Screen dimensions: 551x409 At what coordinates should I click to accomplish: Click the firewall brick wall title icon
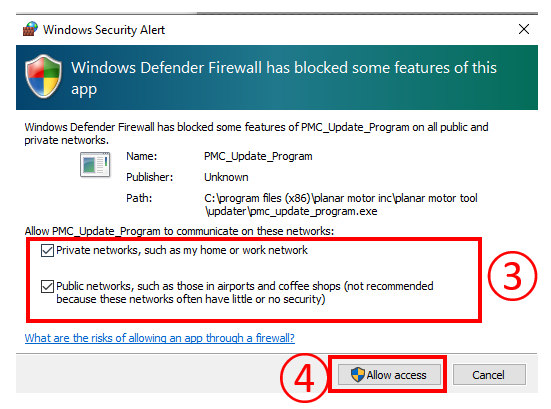point(30,29)
